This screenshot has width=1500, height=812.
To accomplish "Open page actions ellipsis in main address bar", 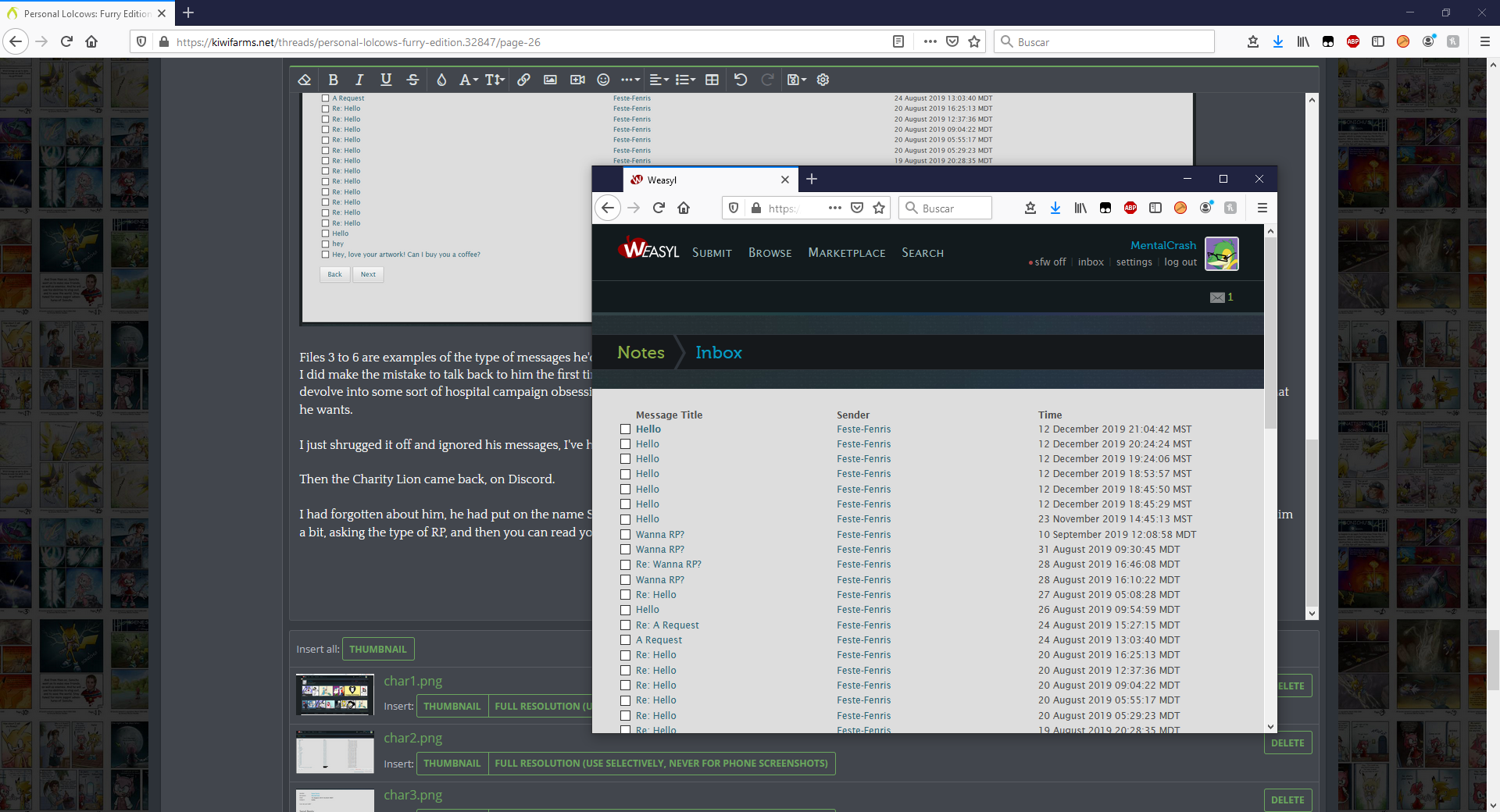I will pyautogui.click(x=930, y=42).
